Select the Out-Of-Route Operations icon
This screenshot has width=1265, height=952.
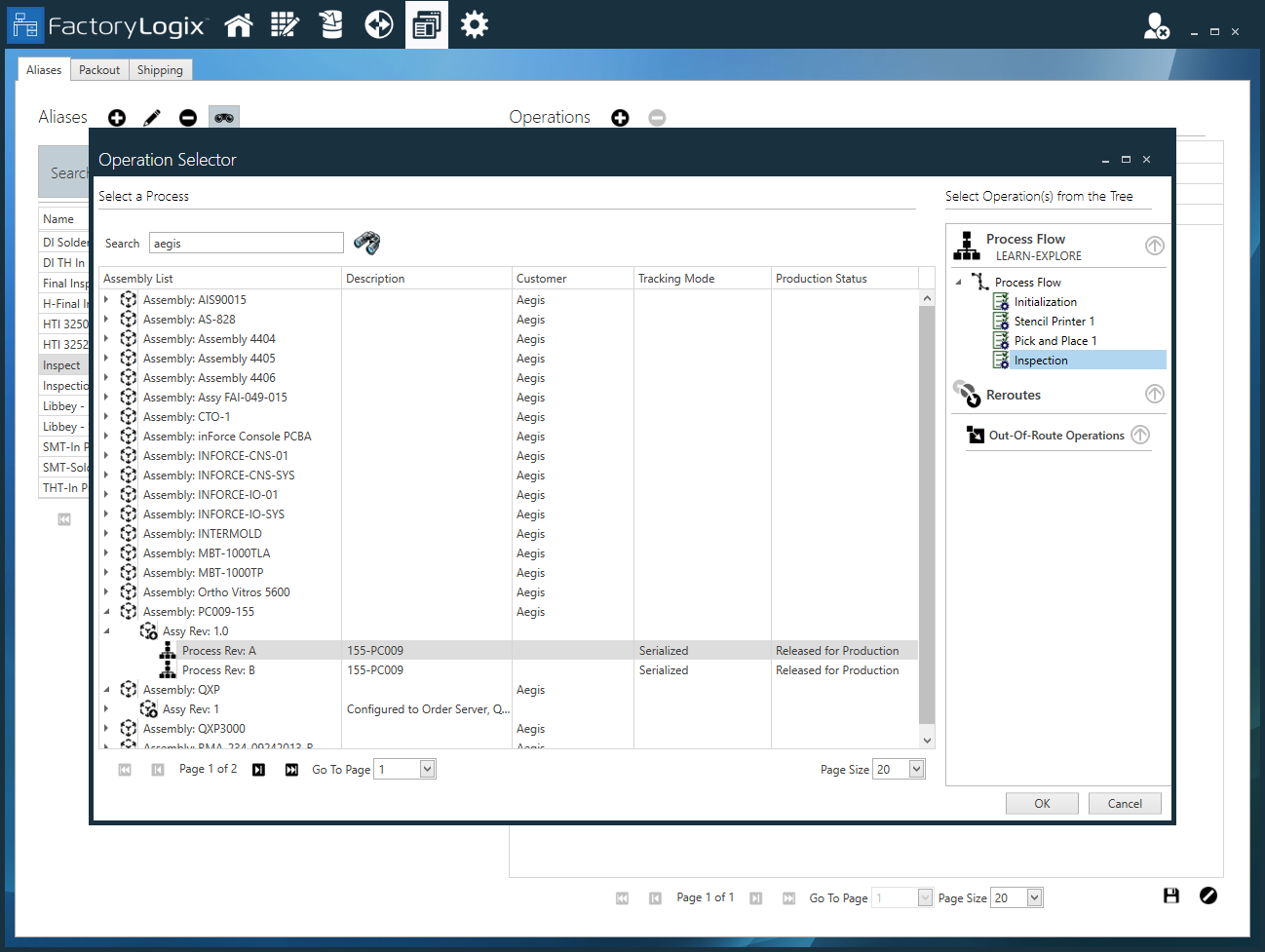[x=975, y=435]
